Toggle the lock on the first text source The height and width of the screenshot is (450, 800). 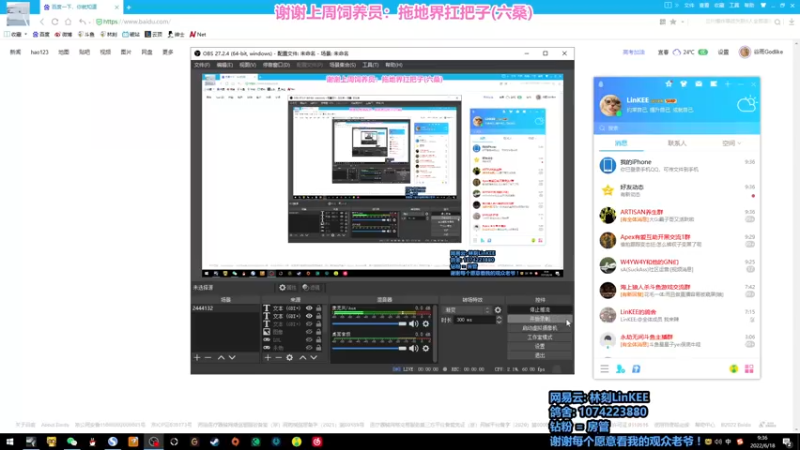pos(318,308)
